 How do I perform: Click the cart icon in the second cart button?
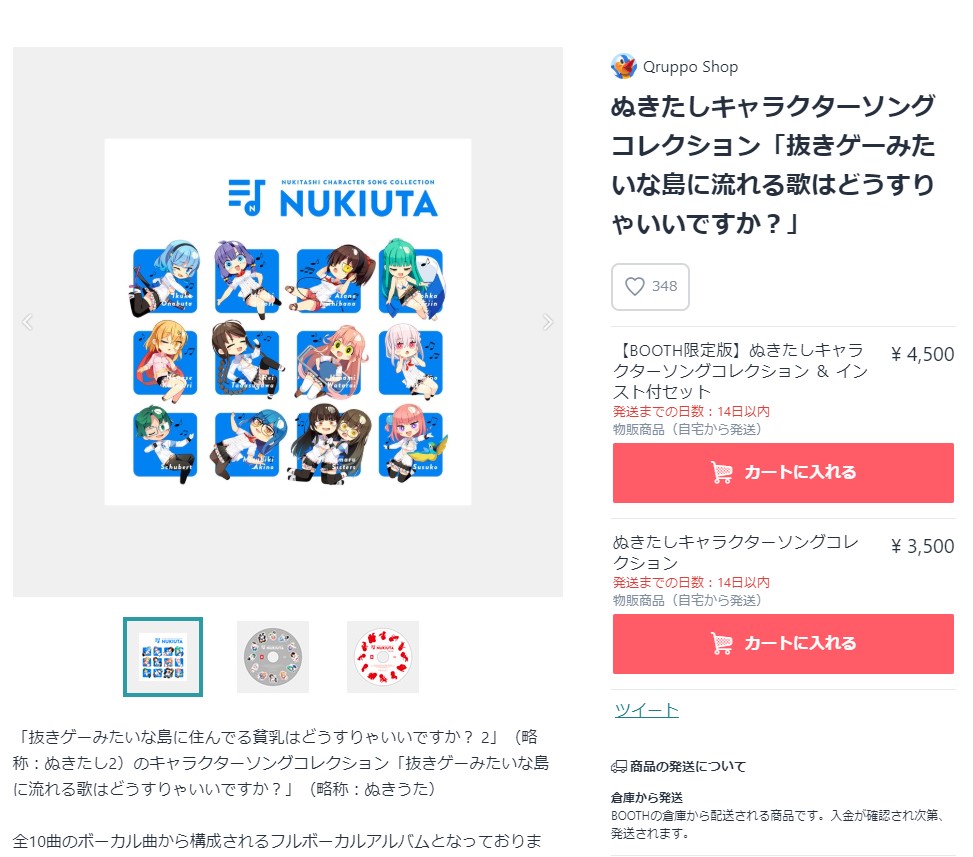click(722, 644)
